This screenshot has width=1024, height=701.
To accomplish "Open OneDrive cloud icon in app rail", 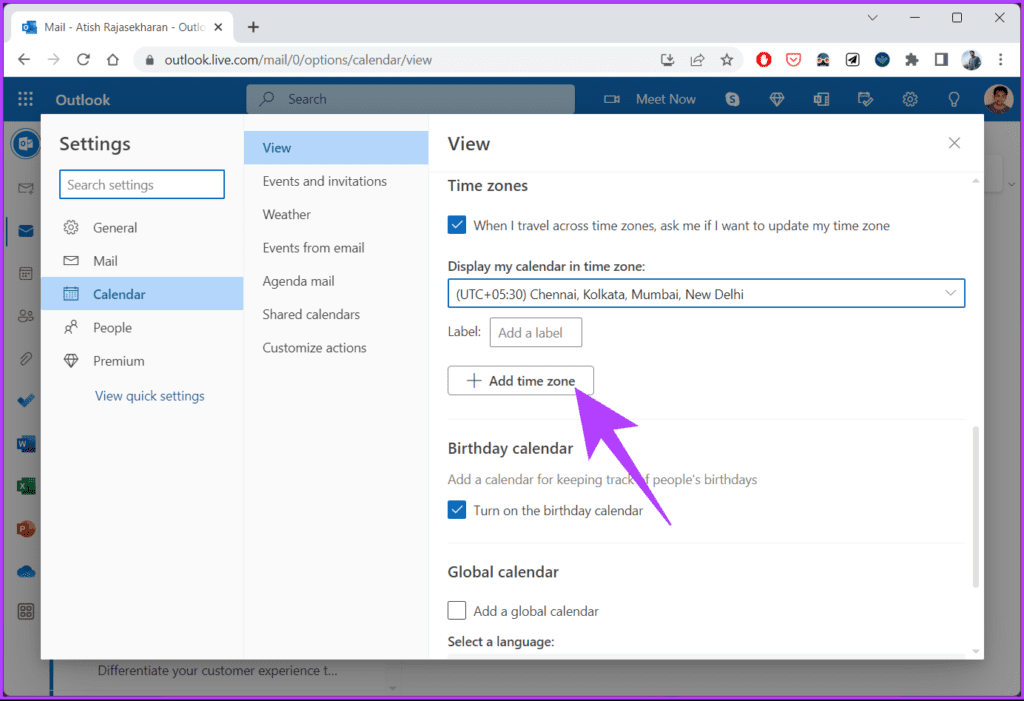I will (25, 572).
